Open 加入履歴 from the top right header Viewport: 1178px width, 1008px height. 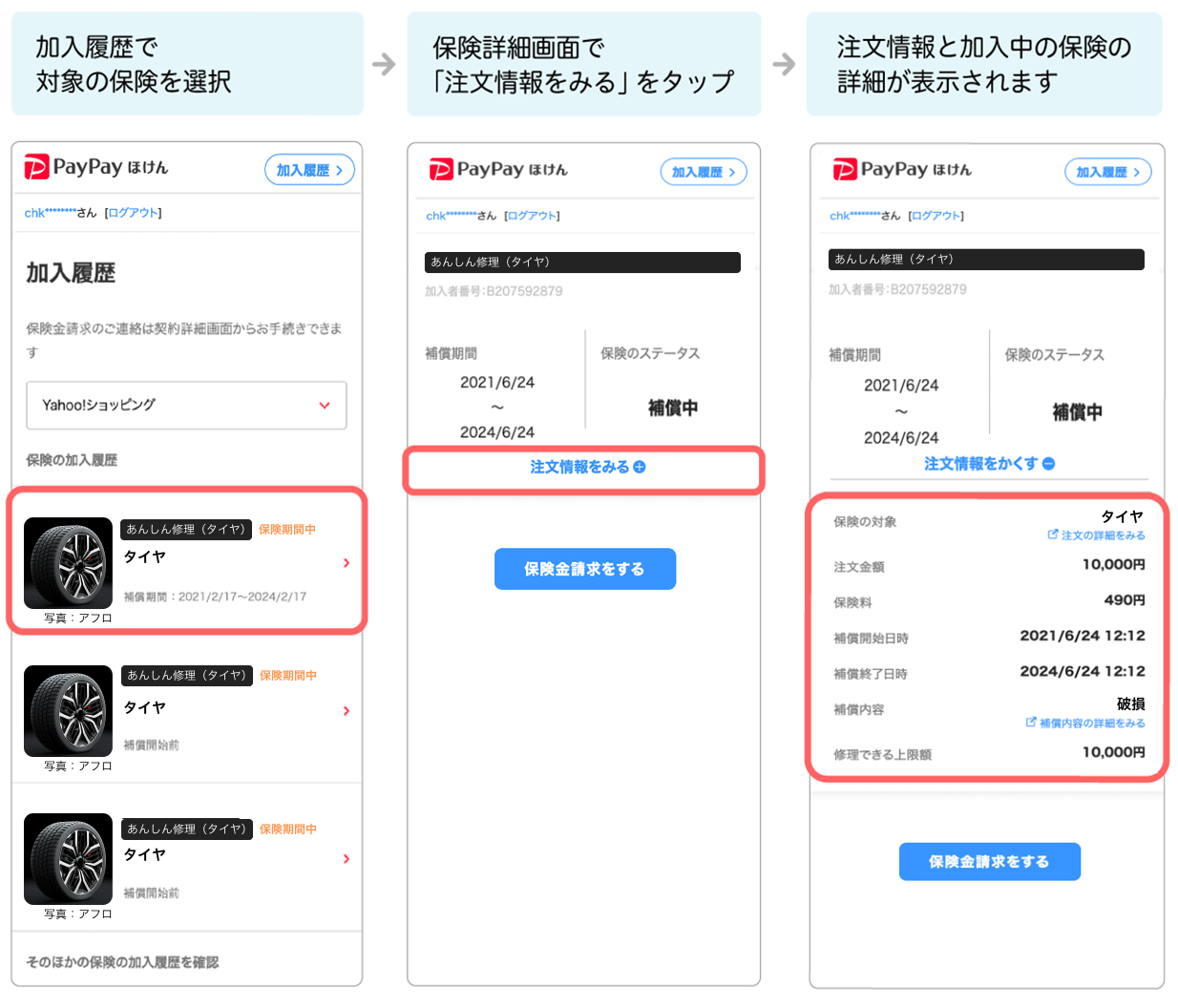click(309, 169)
